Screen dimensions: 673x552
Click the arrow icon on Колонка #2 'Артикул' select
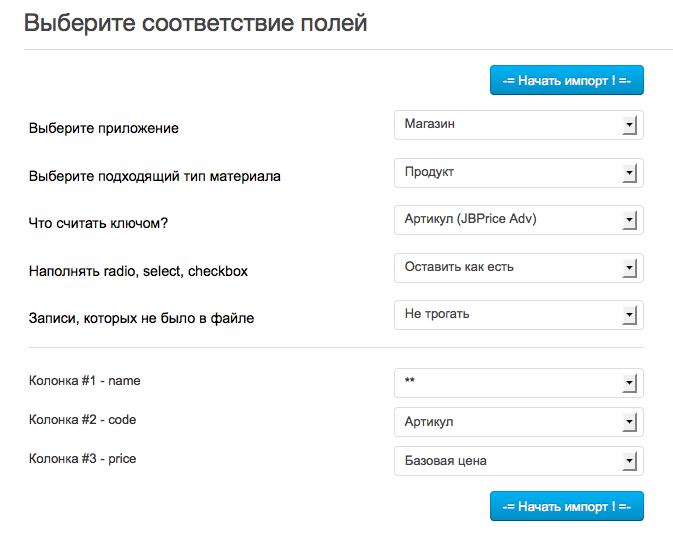(629, 423)
